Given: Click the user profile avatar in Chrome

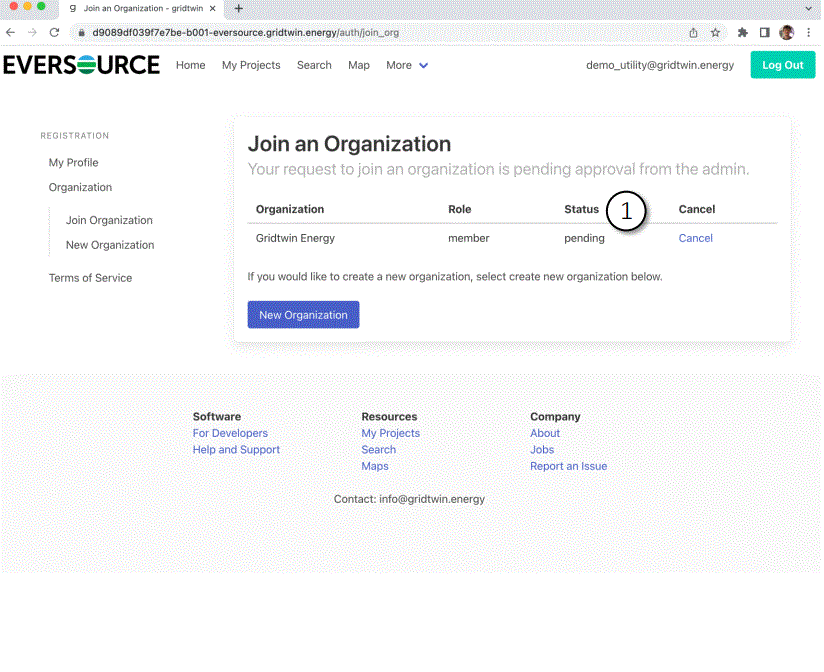Looking at the screenshot, I should [786, 32].
